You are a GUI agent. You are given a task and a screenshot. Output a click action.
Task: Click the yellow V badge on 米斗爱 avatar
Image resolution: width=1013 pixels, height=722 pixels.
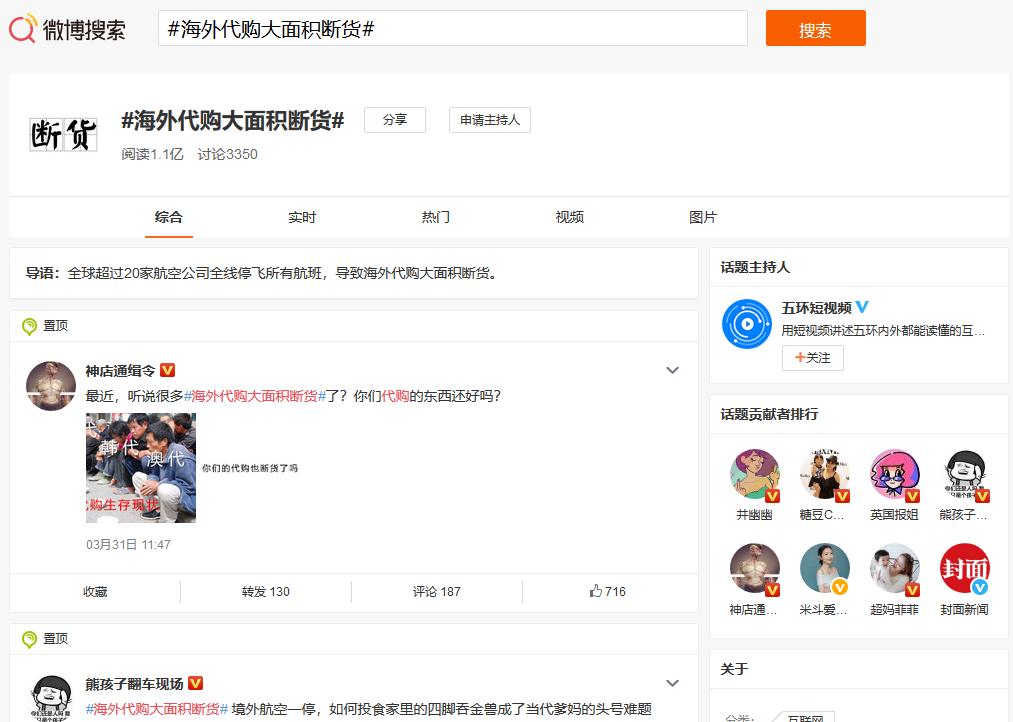[840, 586]
